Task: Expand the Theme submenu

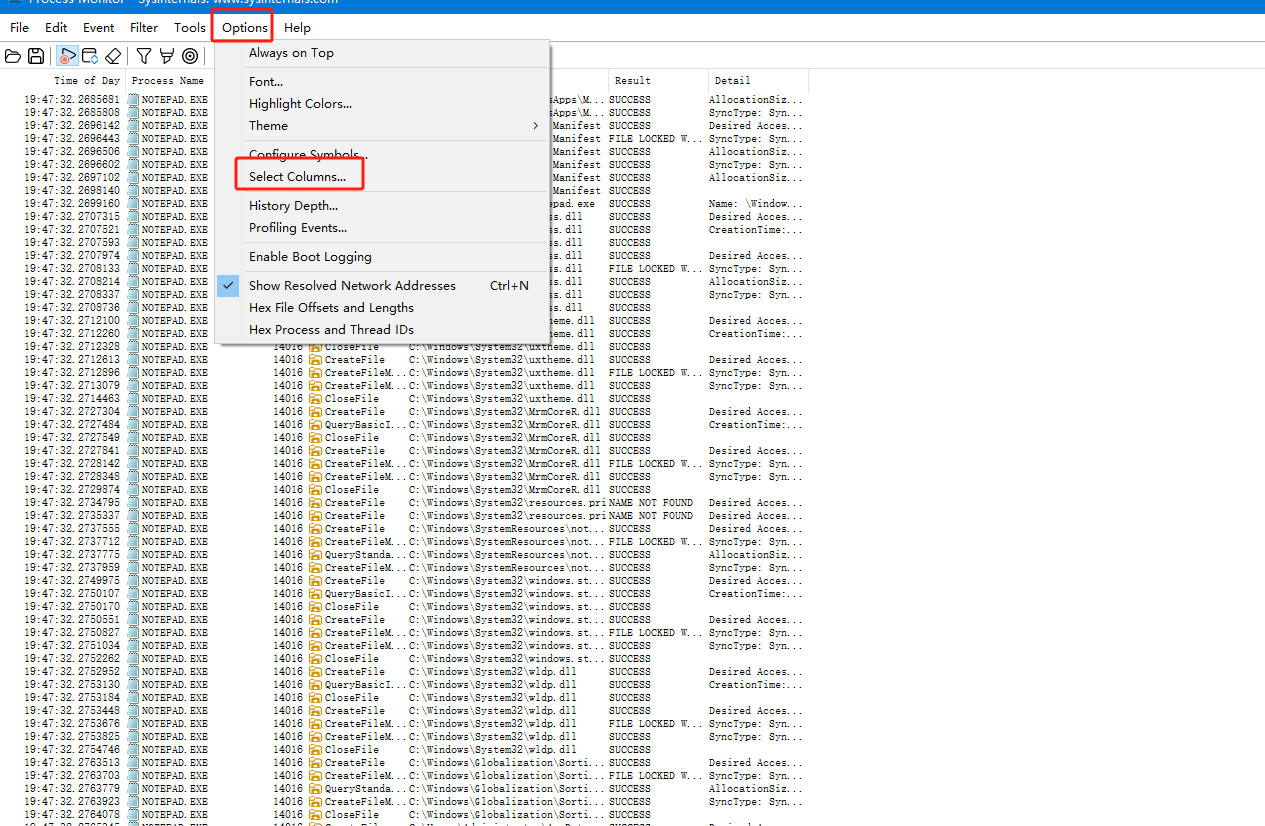Action: click(x=268, y=126)
